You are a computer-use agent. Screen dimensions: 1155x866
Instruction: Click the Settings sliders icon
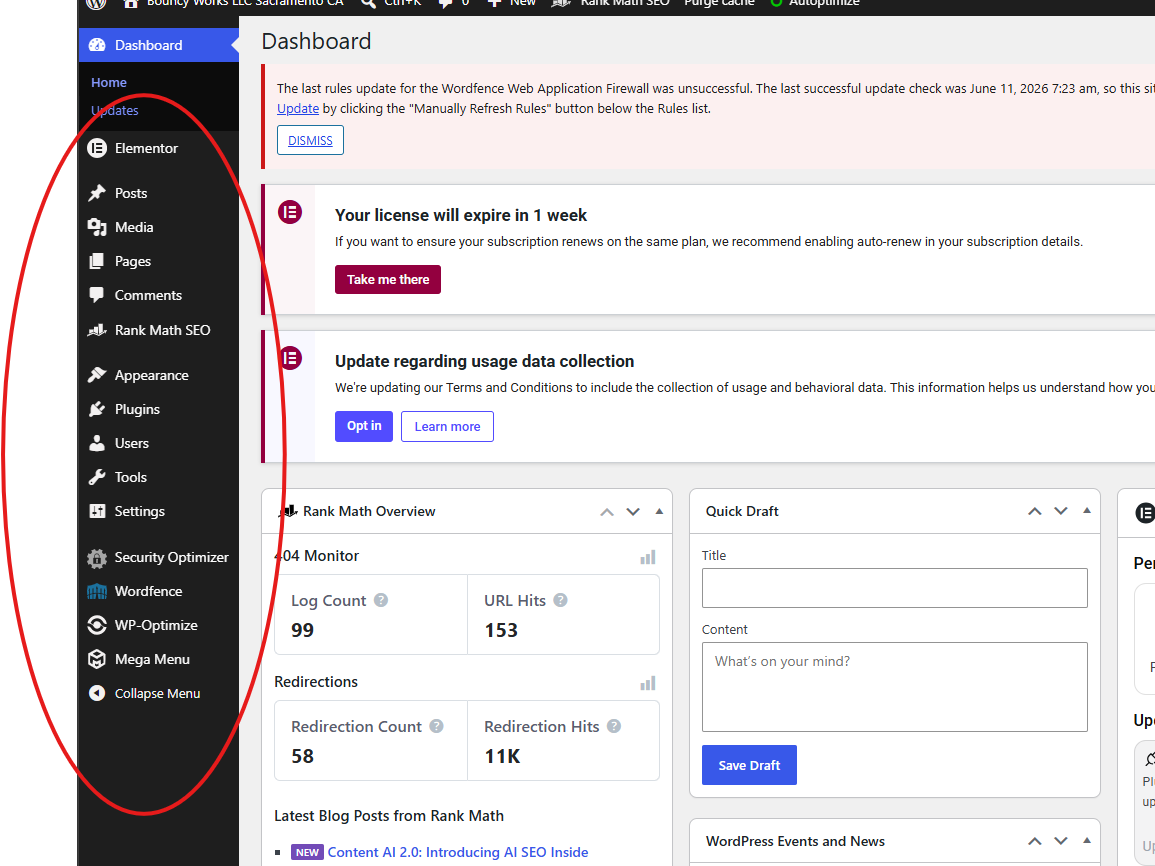pyautogui.click(x=97, y=511)
